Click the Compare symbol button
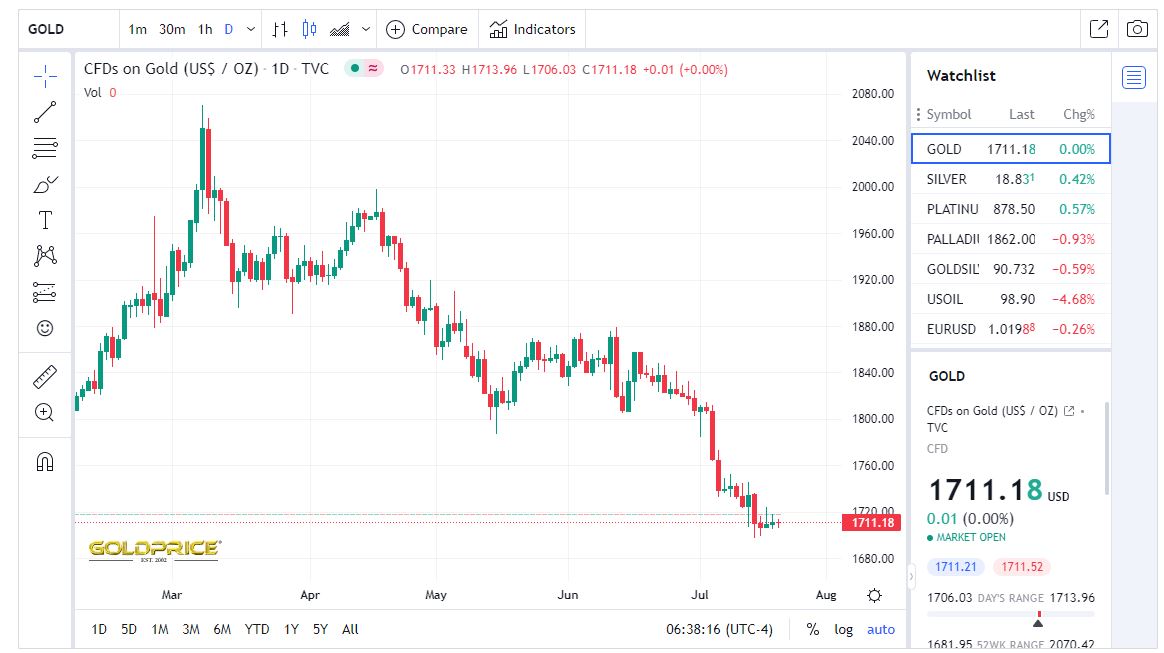Viewport: 1164px width, 653px height. [427, 29]
